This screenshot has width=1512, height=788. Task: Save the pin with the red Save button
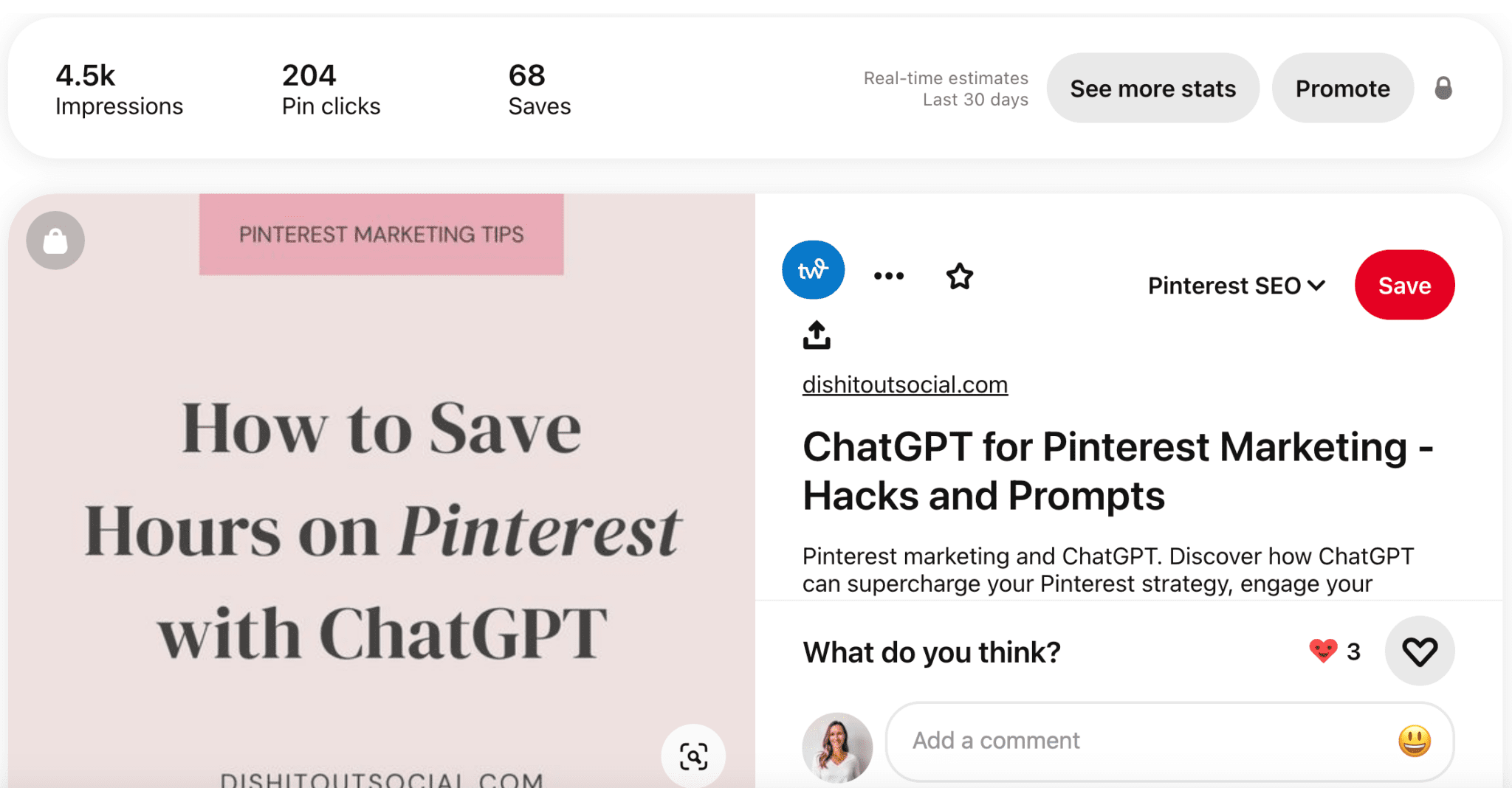[x=1403, y=285]
